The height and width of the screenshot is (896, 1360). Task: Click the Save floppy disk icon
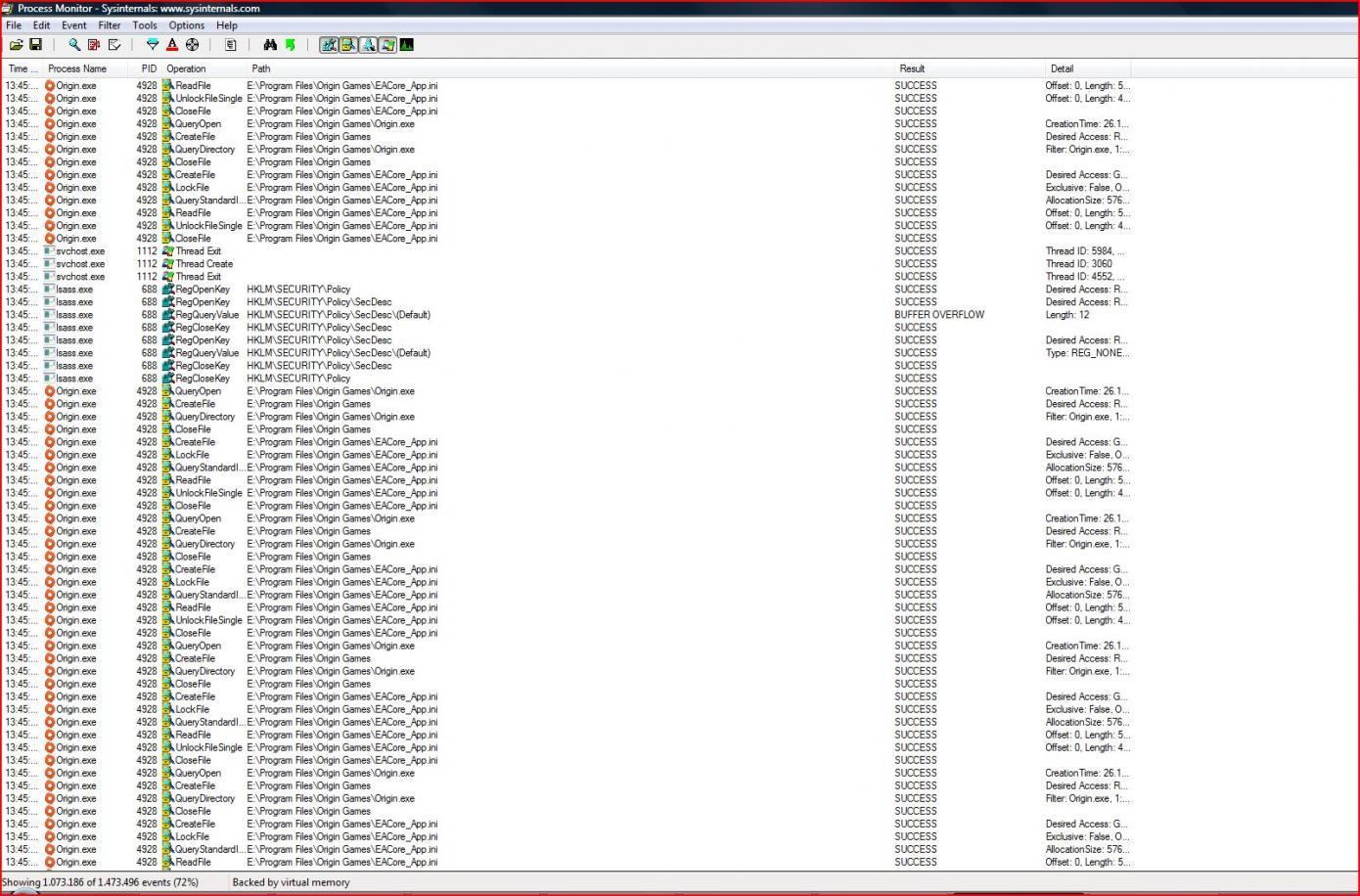(35, 45)
